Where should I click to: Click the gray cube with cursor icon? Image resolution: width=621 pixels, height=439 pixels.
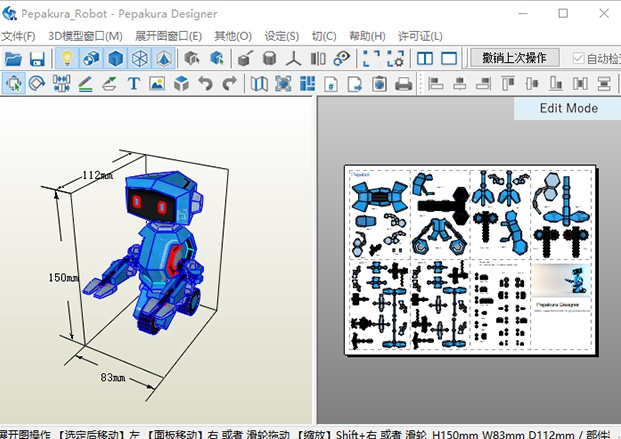[192, 59]
